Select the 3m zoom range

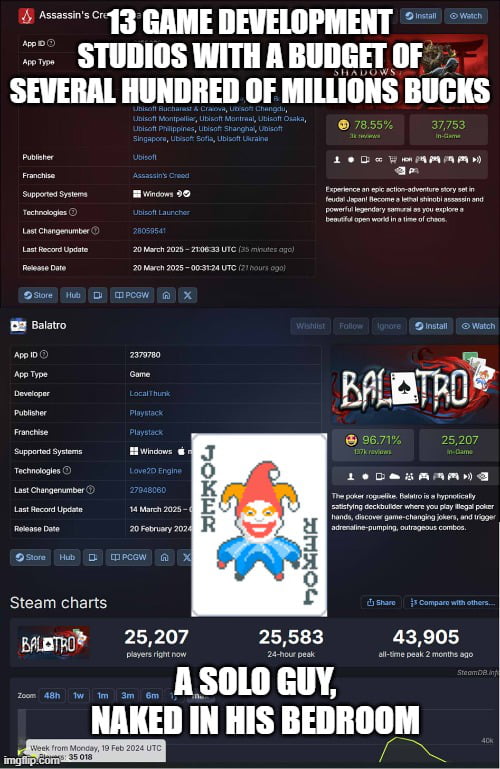click(127, 695)
